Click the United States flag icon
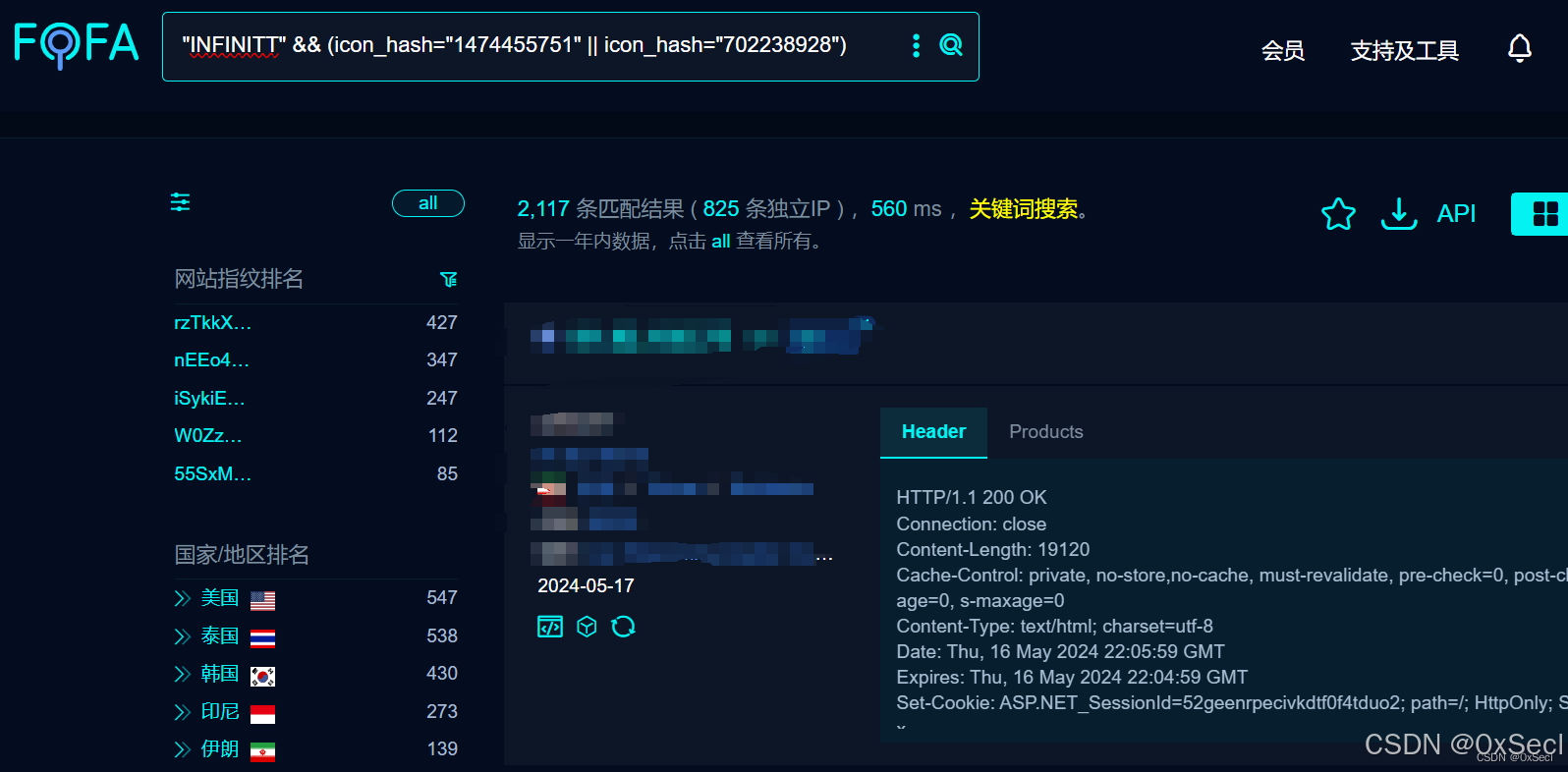The width and height of the screenshot is (1568, 772). [x=262, y=600]
